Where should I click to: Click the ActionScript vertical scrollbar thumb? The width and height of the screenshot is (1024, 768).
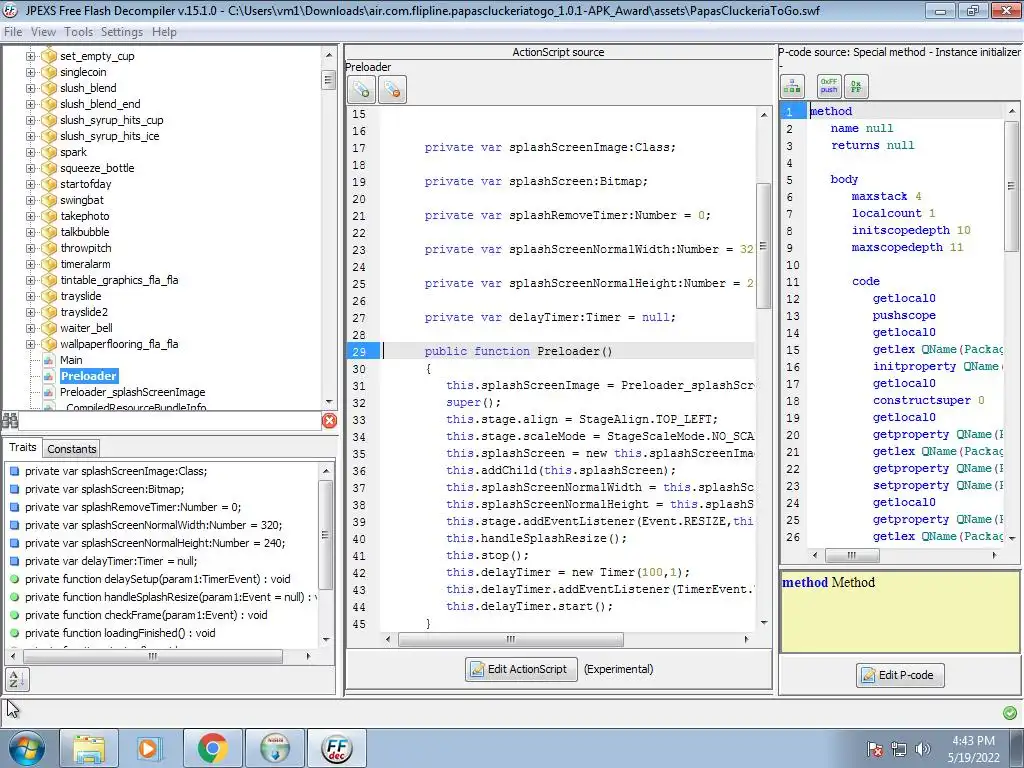tap(763, 246)
